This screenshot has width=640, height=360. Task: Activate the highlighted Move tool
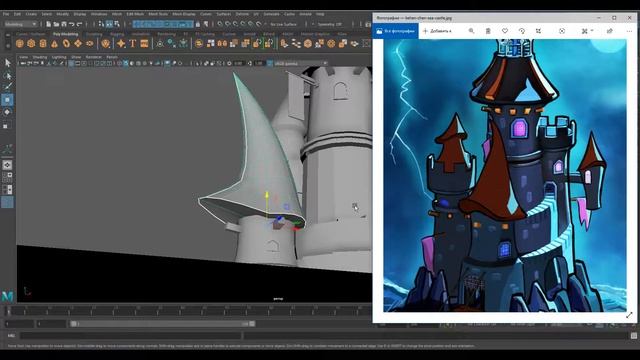point(7,100)
